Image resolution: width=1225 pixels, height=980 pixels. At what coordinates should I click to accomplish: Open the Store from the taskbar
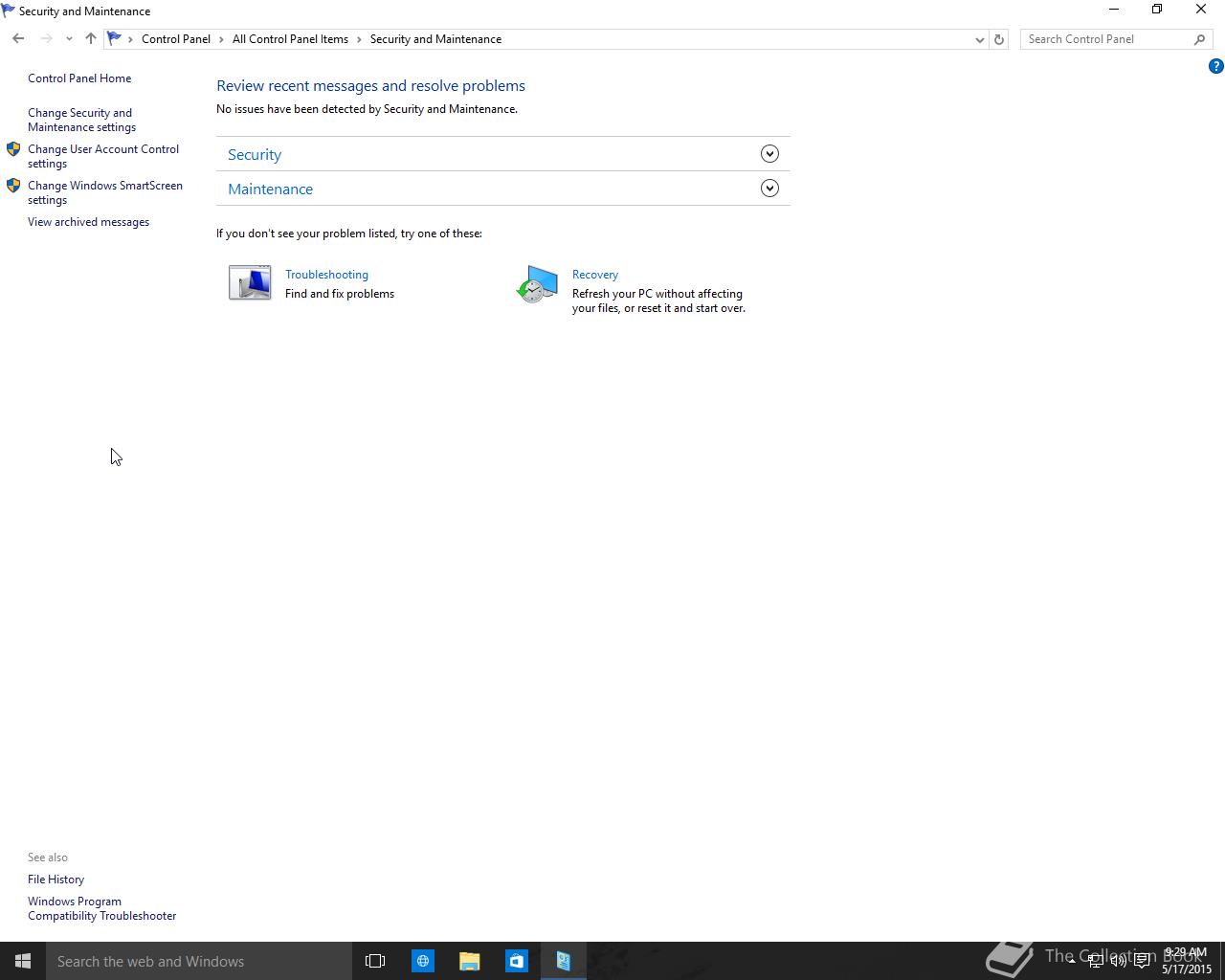[x=516, y=961]
